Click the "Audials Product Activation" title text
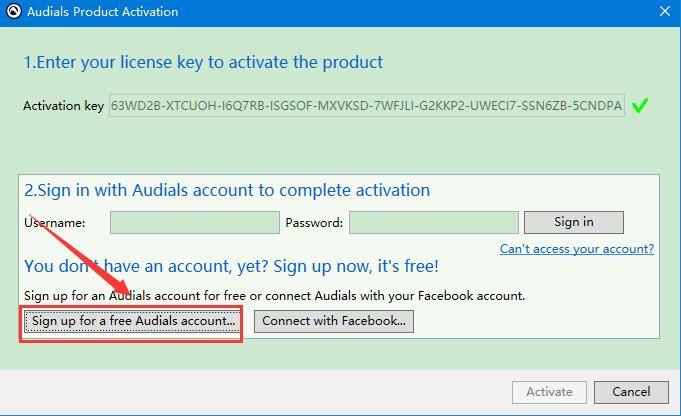Screen dimensions: 681x416 103,12
